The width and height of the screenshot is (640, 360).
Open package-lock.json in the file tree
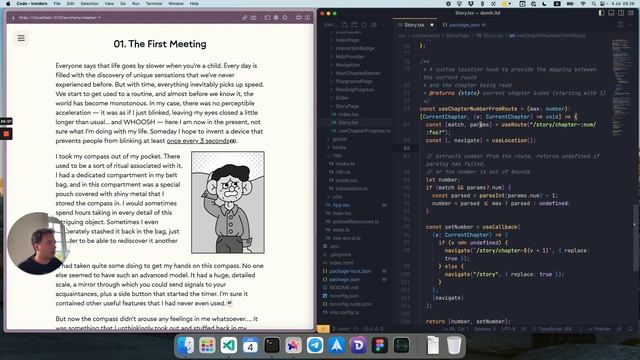point(350,271)
